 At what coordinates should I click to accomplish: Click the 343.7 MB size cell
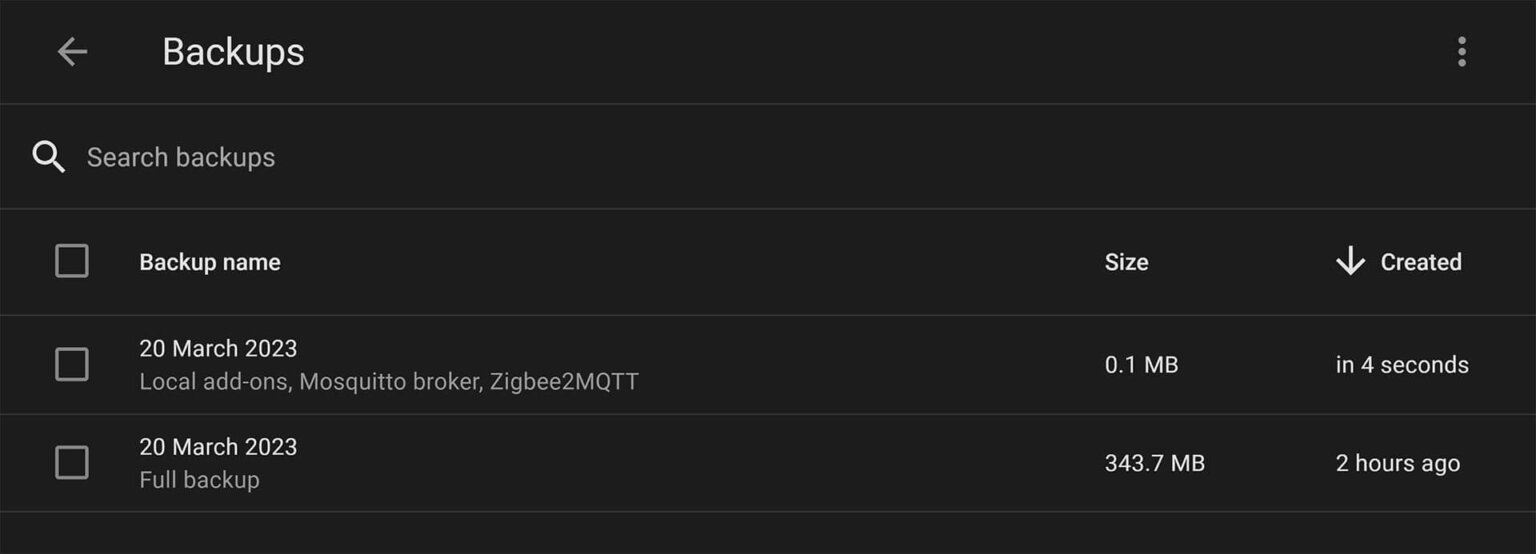point(1154,463)
